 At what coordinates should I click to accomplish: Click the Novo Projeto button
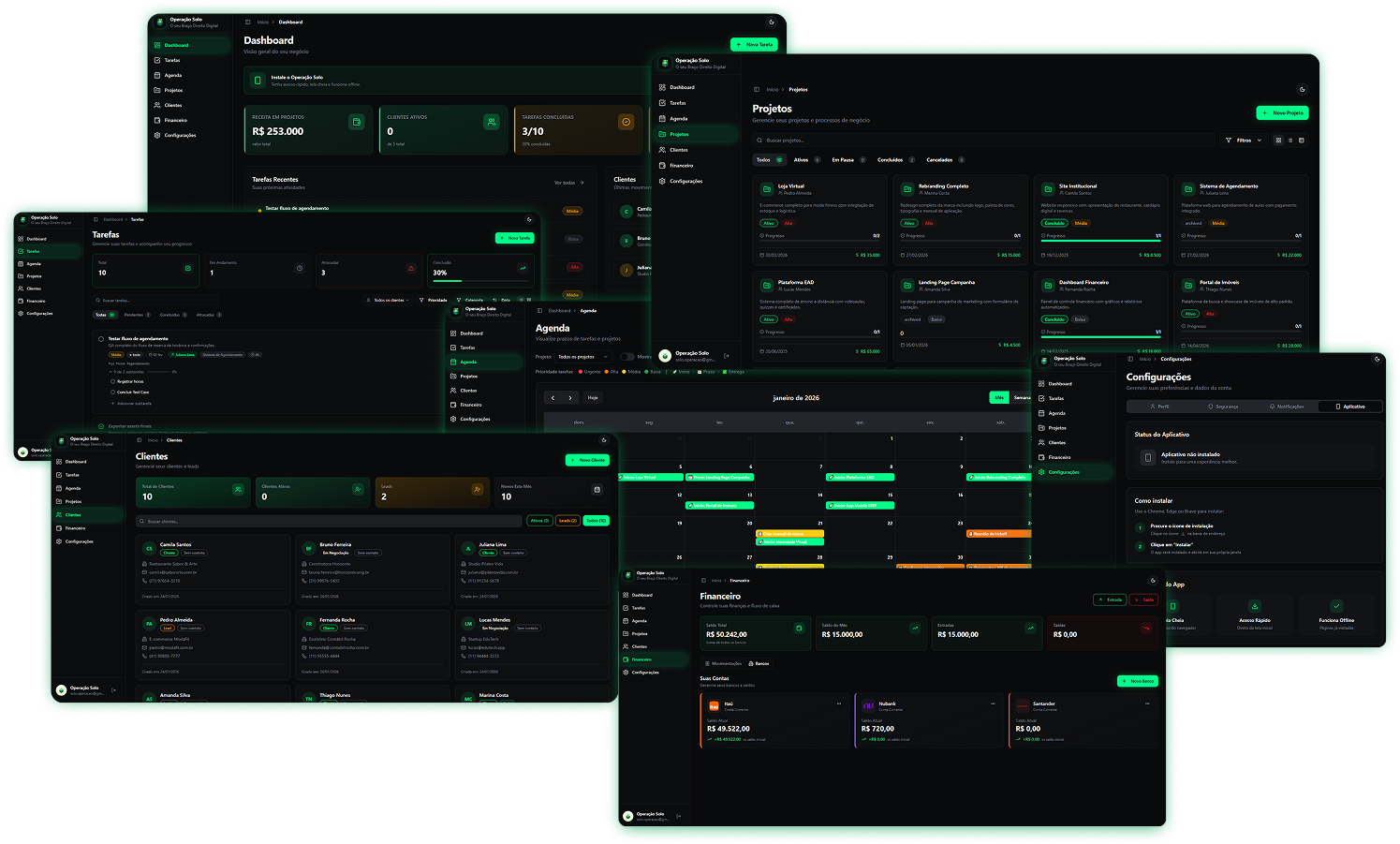pos(1282,113)
